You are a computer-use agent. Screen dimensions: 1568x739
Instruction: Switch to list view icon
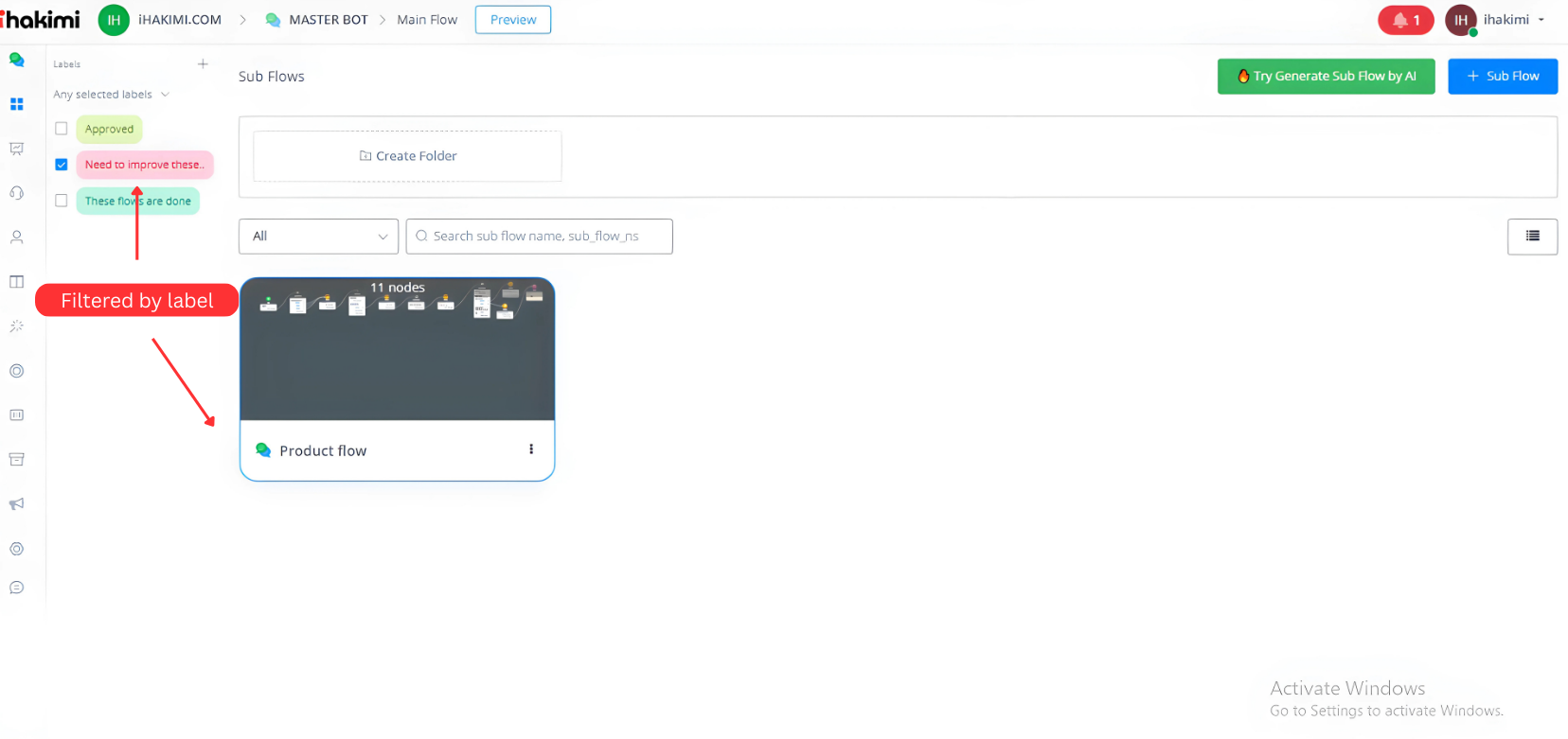(1532, 237)
